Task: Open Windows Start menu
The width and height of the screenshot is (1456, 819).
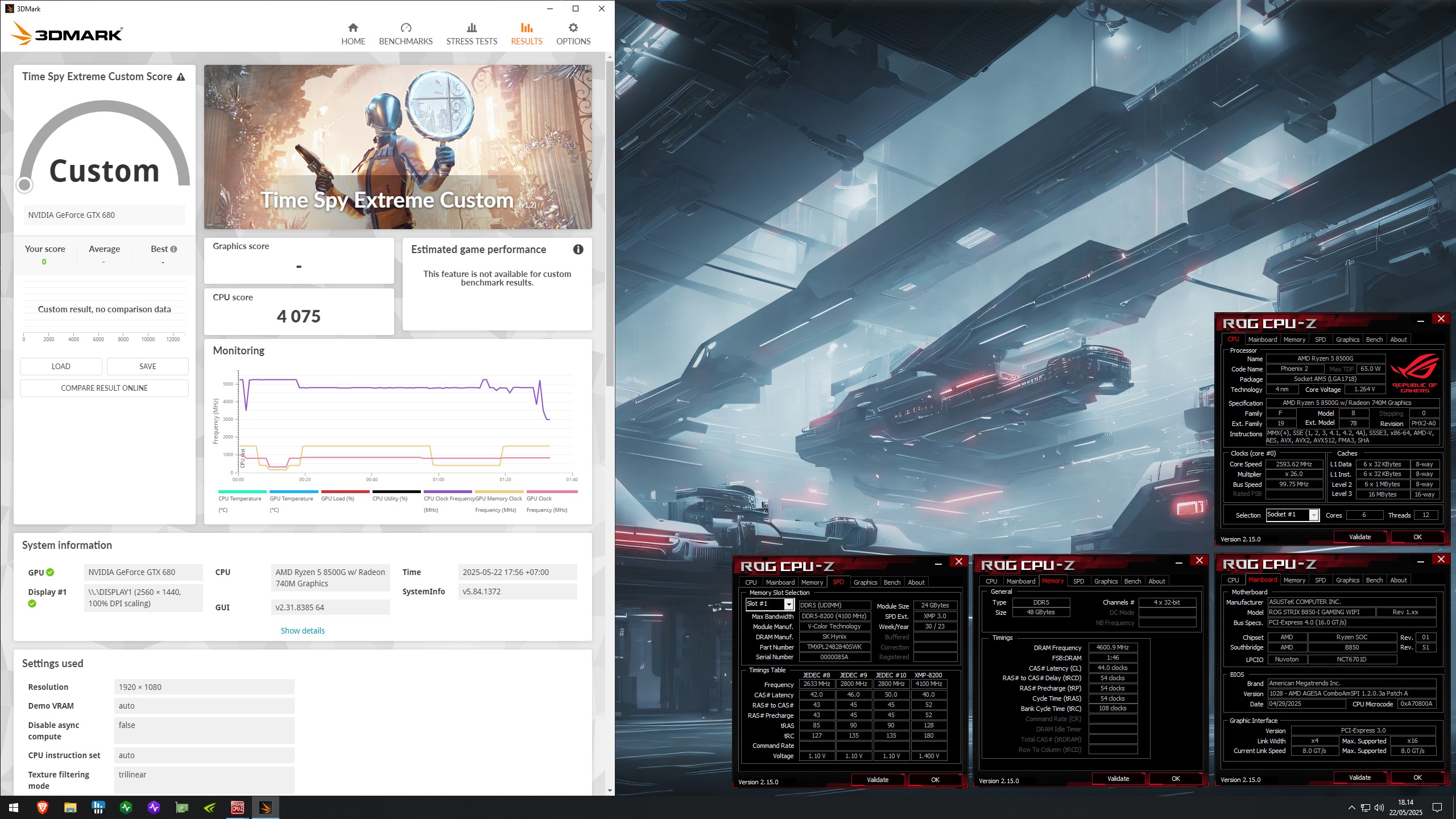Action: pyautogui.click(x=14, y=807)
